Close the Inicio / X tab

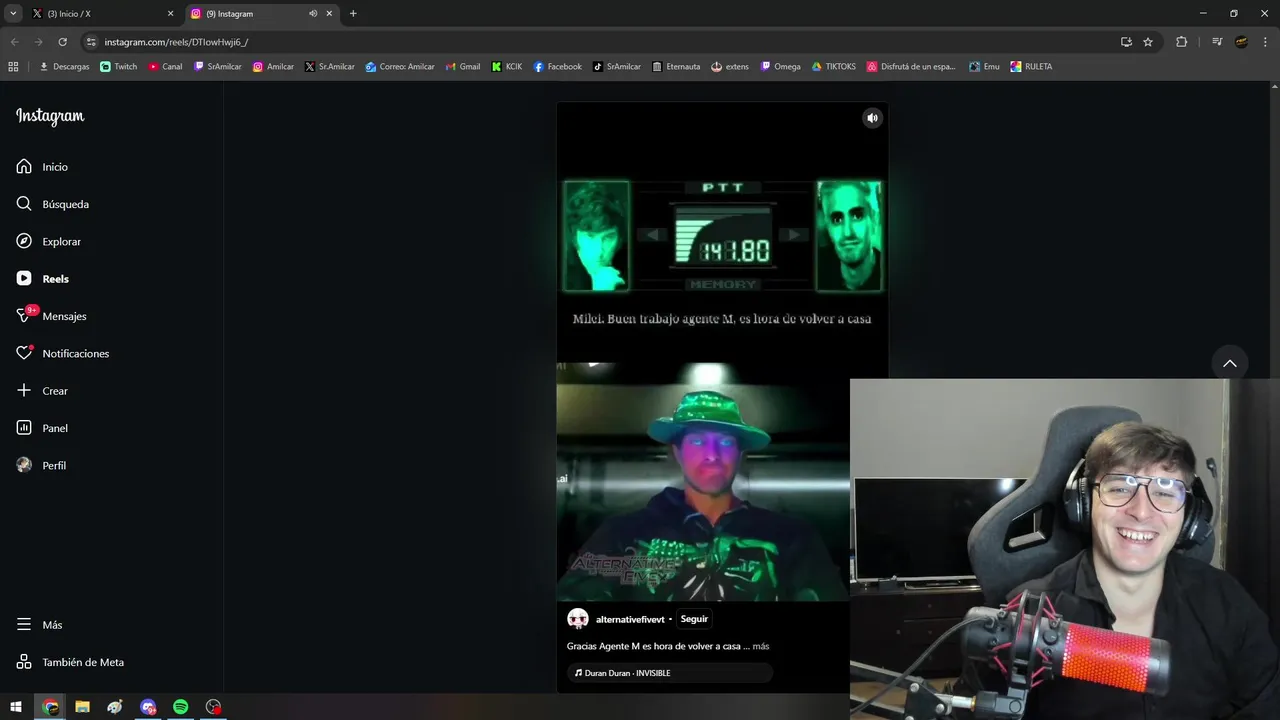[170, 14]
